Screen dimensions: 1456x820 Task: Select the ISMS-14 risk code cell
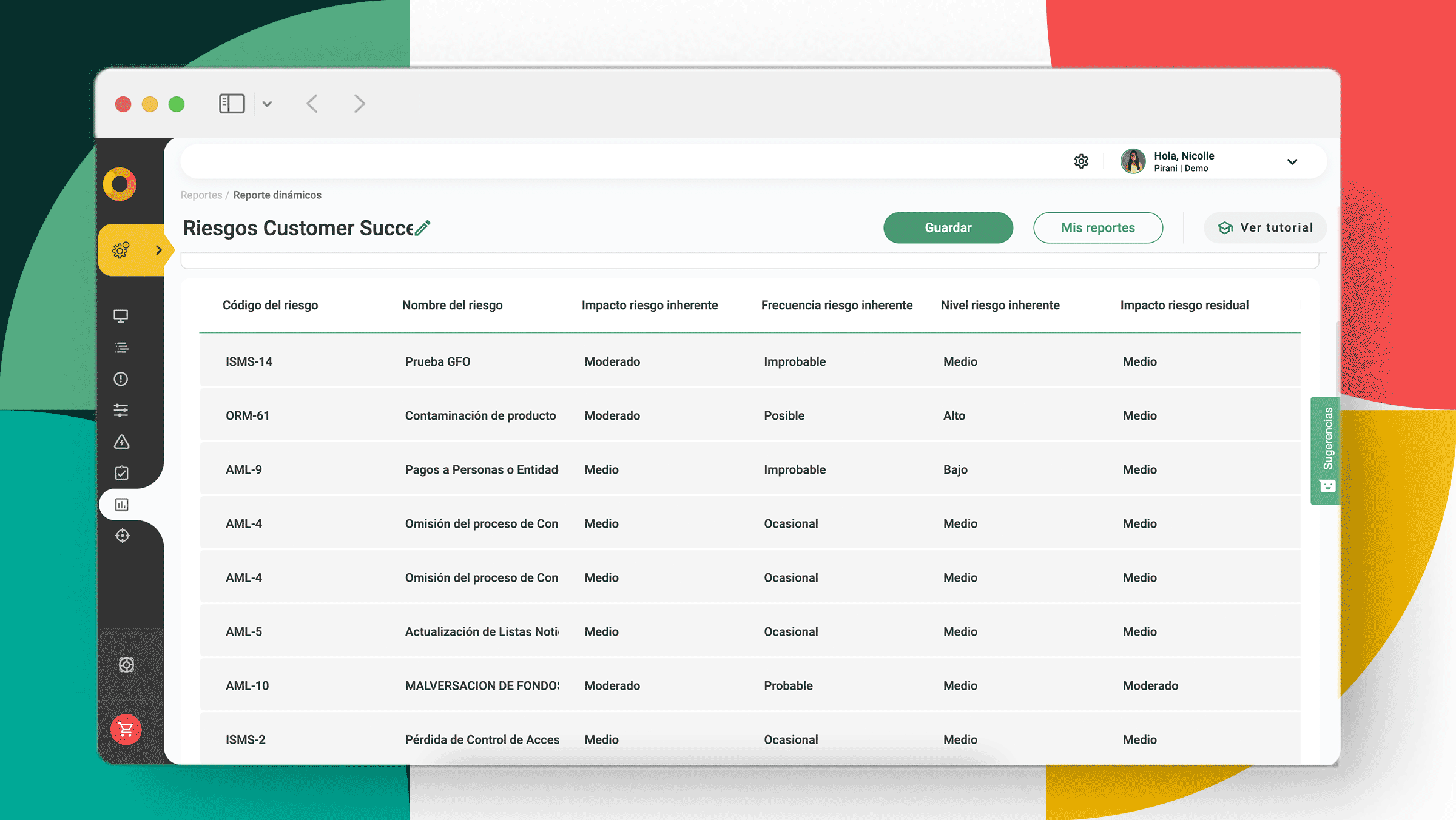249,361
